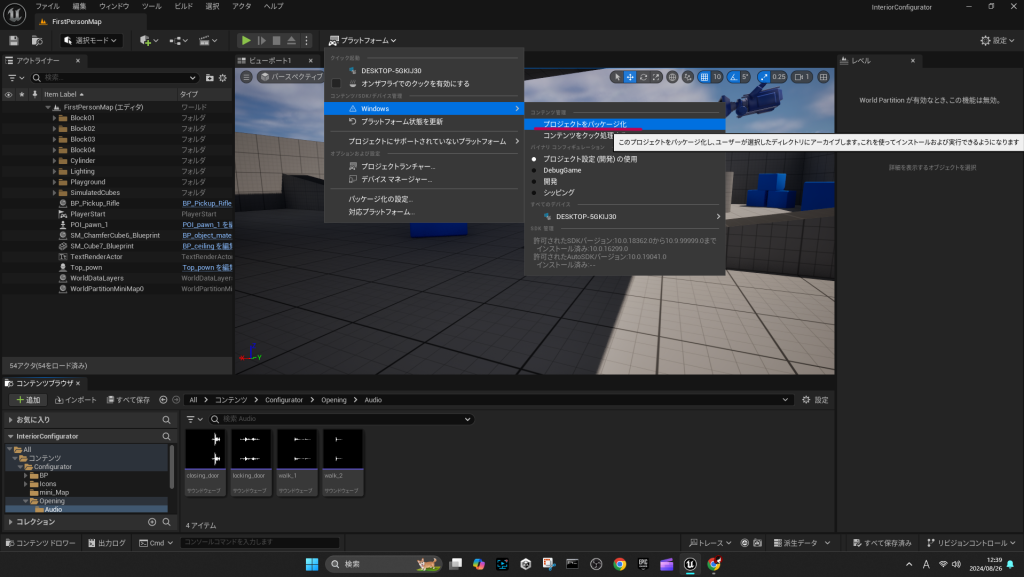The height and width of the screenshot is (577, 1024).
Task: Select DebugGame binary configuration
Action: pyautogui.click(x=561, y=170)
